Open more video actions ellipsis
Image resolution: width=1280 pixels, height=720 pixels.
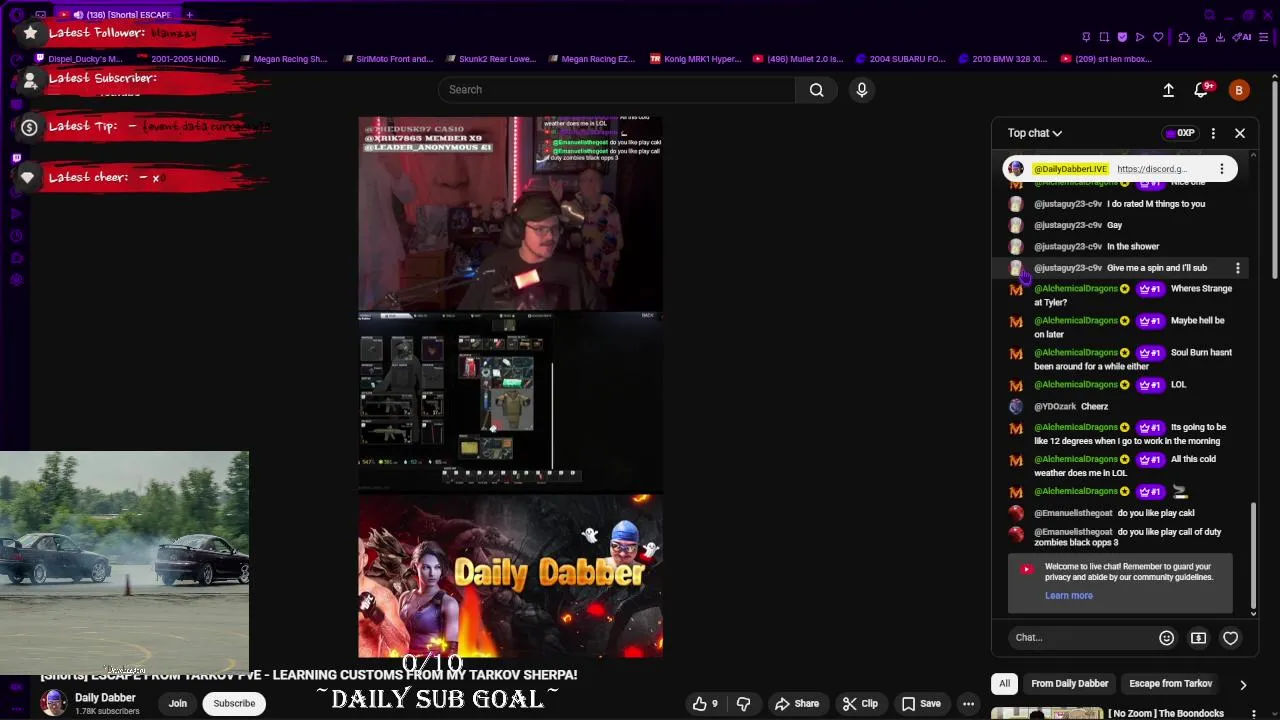pyautogui.click(x=968, y=704)
